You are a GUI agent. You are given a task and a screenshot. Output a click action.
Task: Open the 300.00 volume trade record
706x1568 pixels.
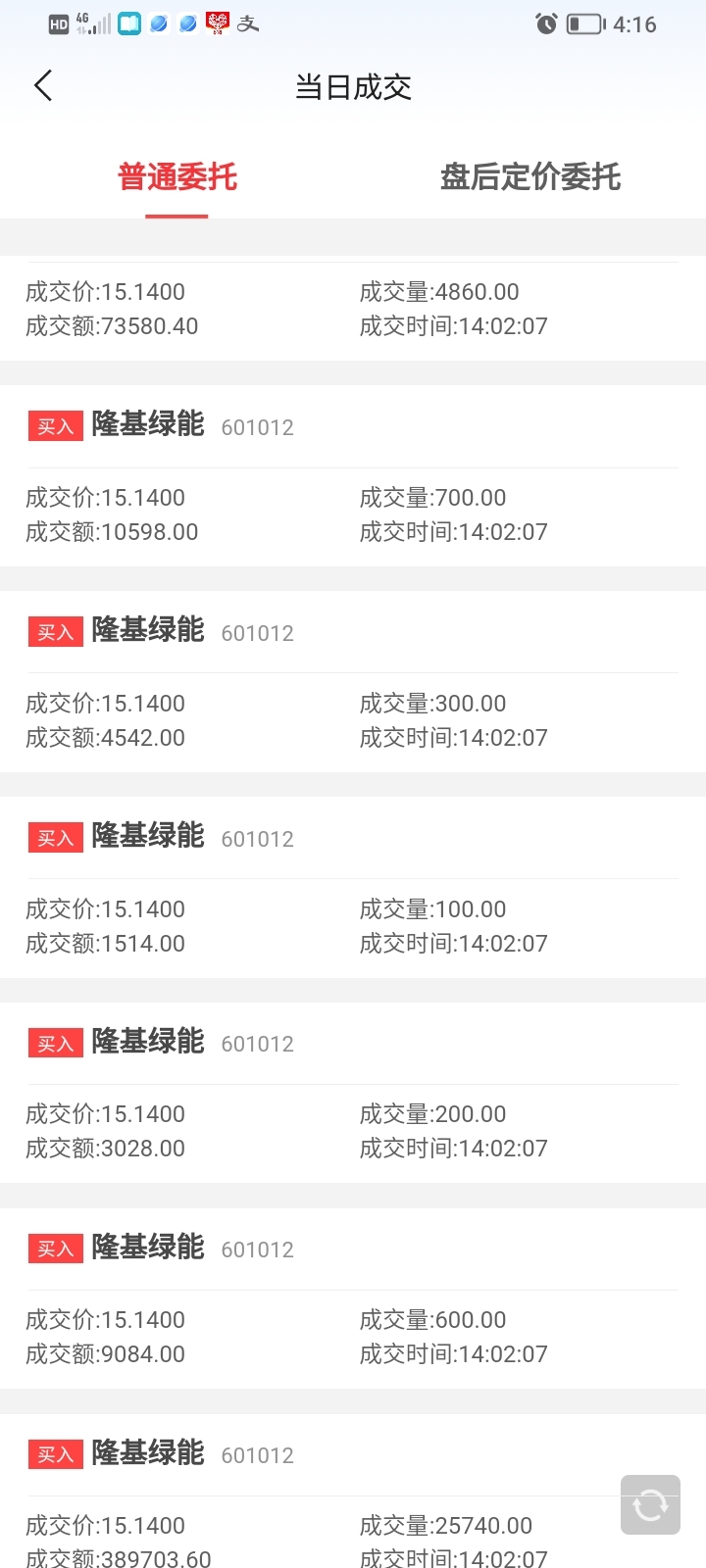(x=353, y=681)
